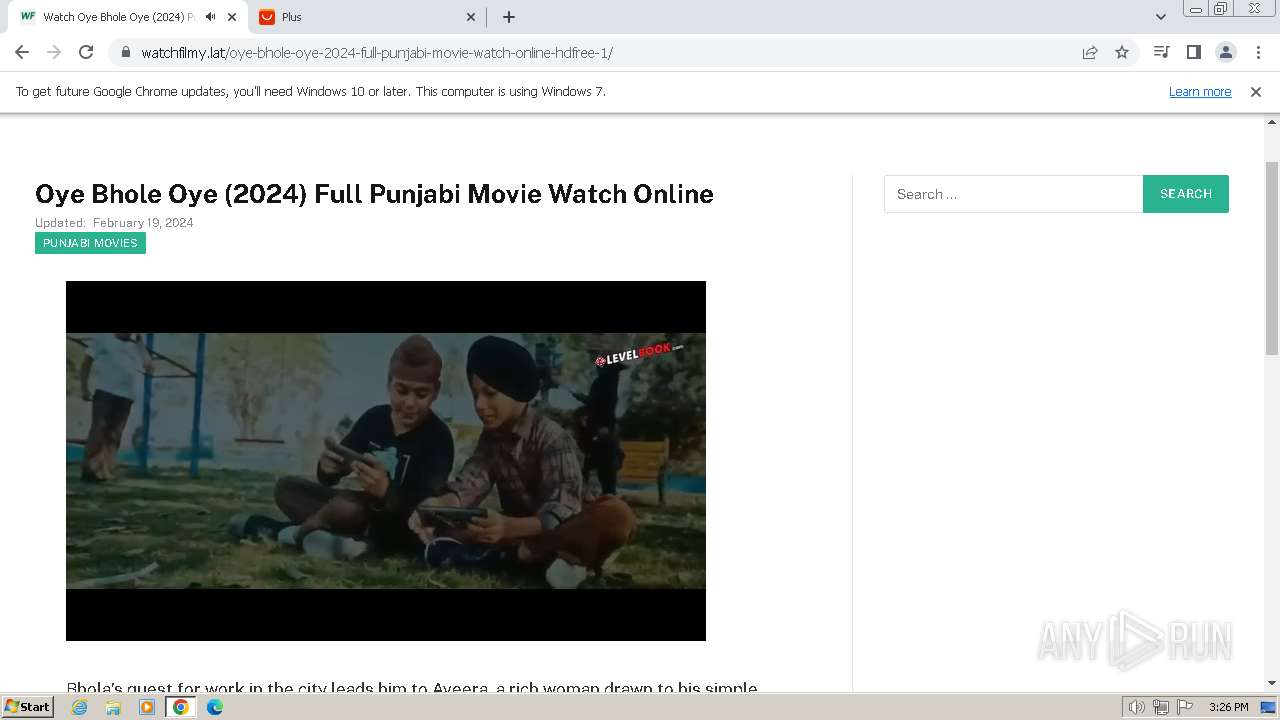Click the Updated February 19, 2024 text
1280x720 pixels.
(x=114, y=223)
